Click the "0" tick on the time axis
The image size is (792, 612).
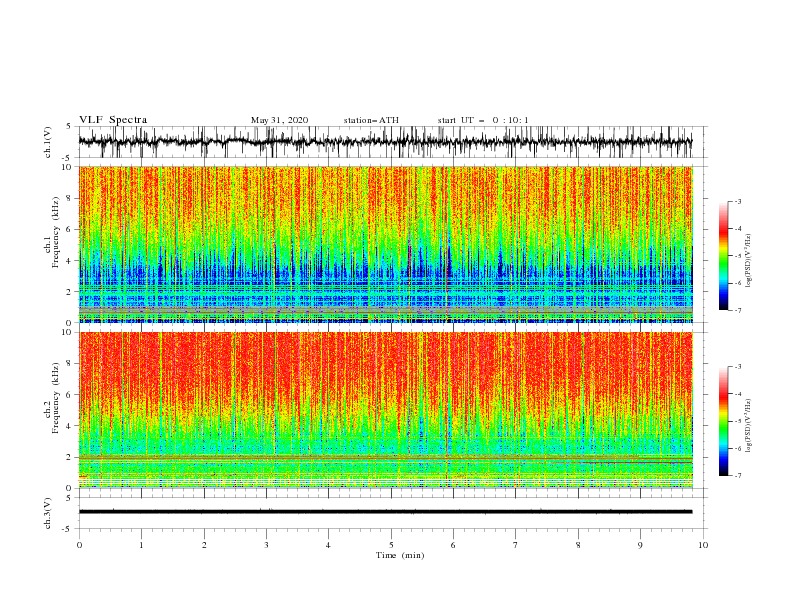(79, 545)
